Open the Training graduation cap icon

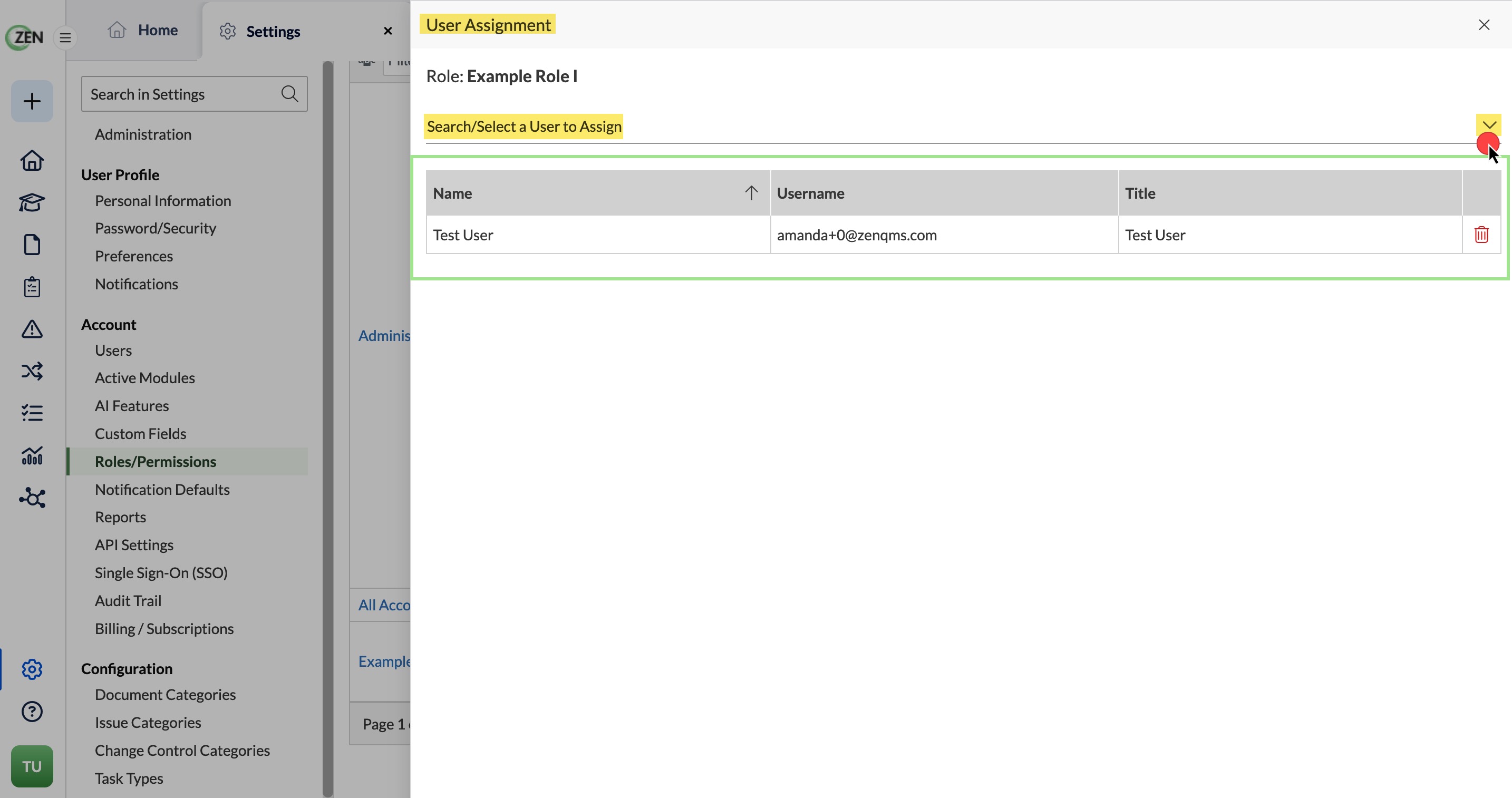(x=32, y=202)
